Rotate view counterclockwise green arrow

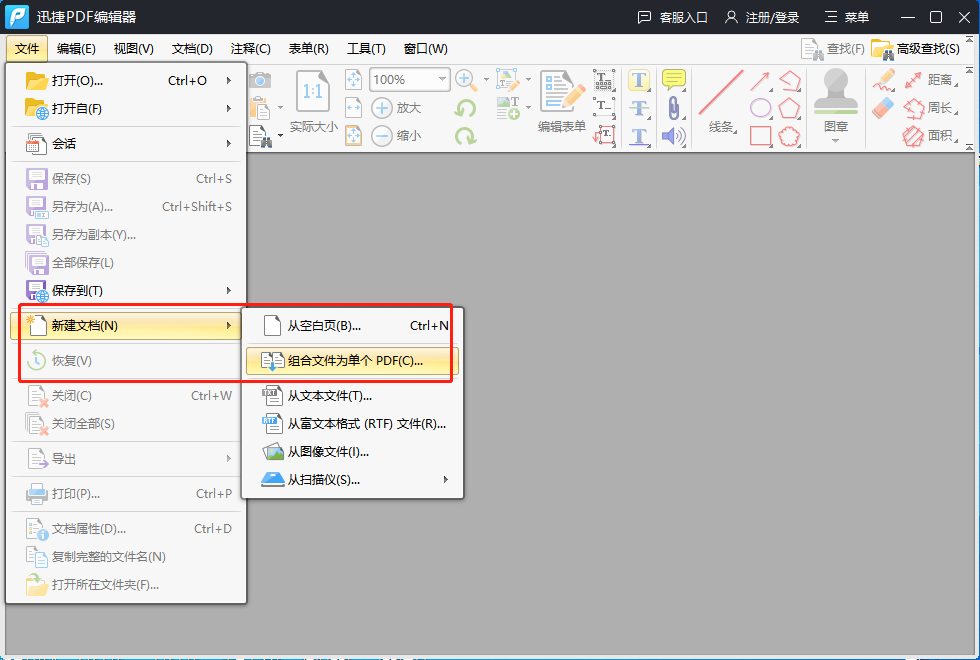[x=466, y=108]
